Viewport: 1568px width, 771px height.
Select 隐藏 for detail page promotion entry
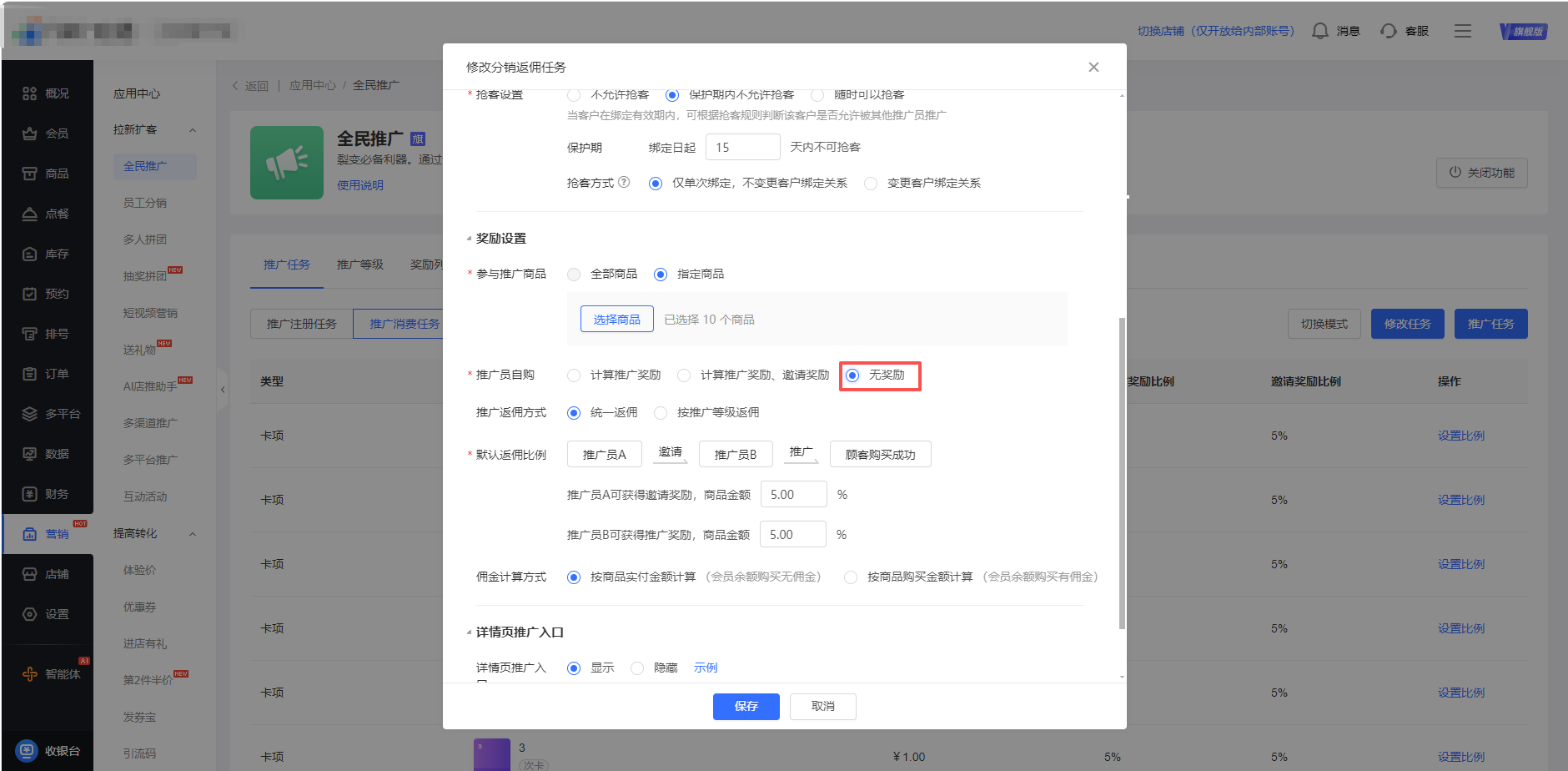[637, 668]
